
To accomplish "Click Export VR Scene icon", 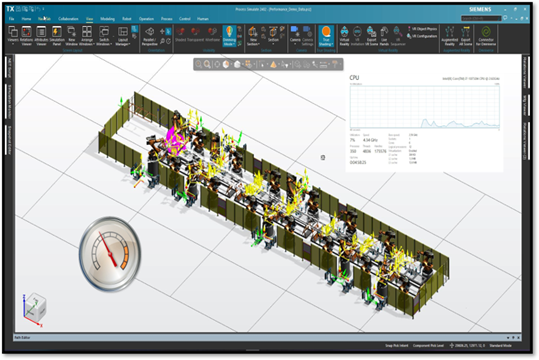I will pyautogui.click(x=371, y=36).
